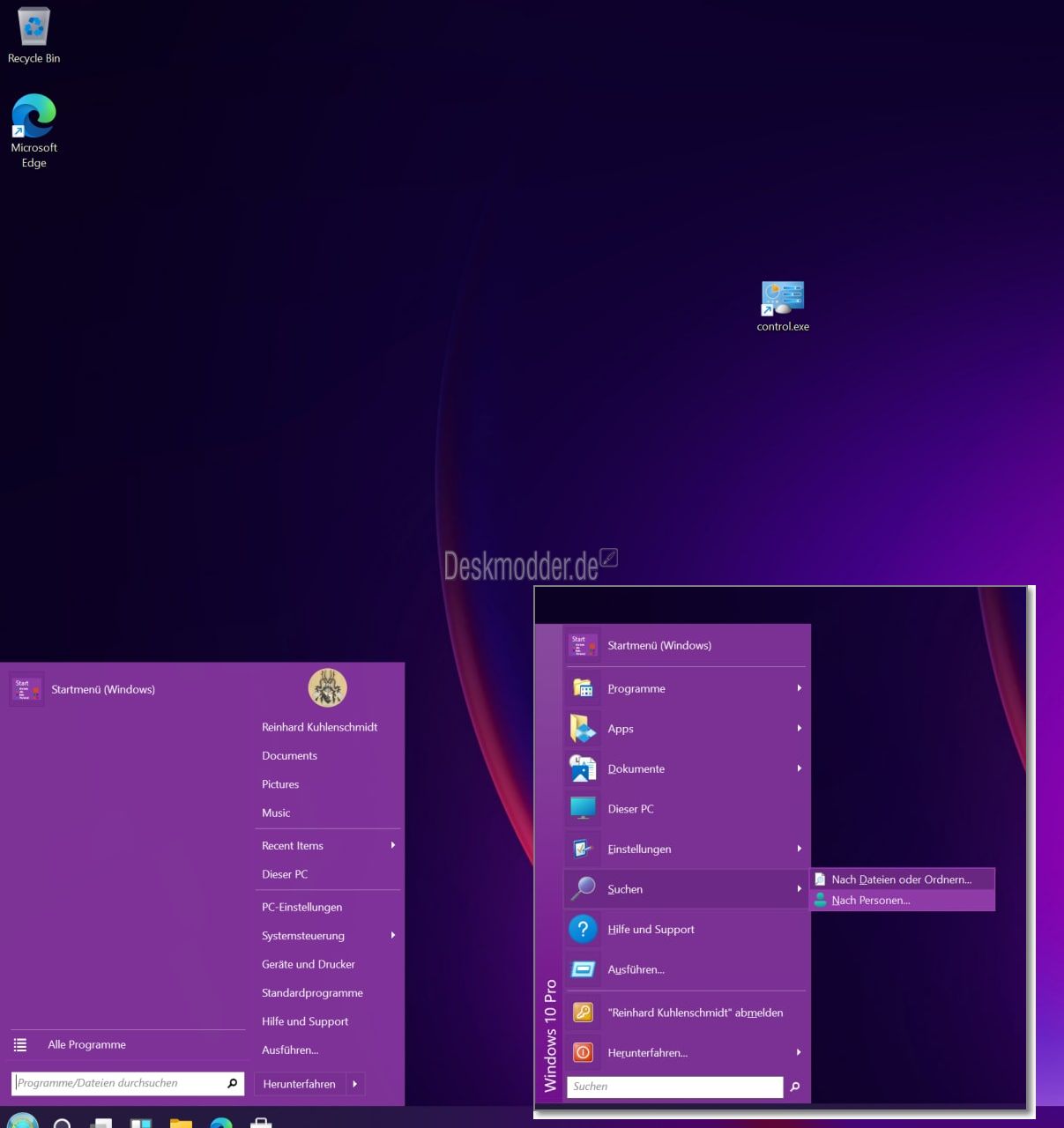
Task: Open Reinhard Kuhlenschmidt user folder entry
Action: (327, 727)
